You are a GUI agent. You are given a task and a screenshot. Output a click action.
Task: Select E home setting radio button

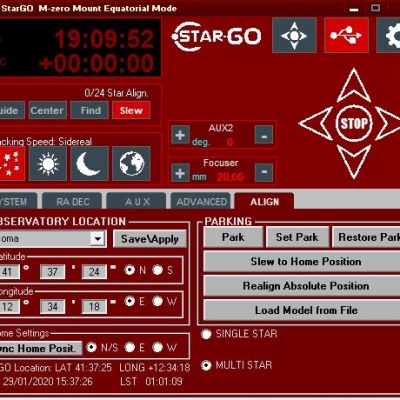(129, 347)
